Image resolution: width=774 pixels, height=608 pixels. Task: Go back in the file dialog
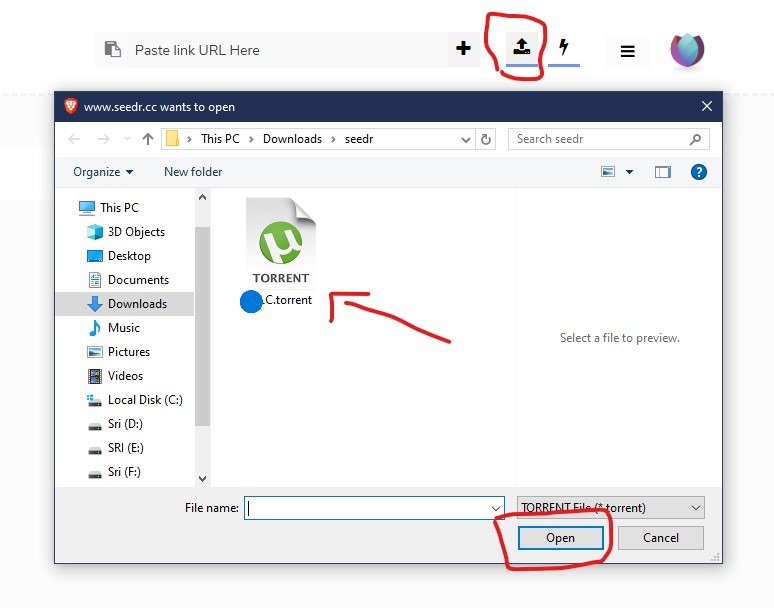[75, 139]
